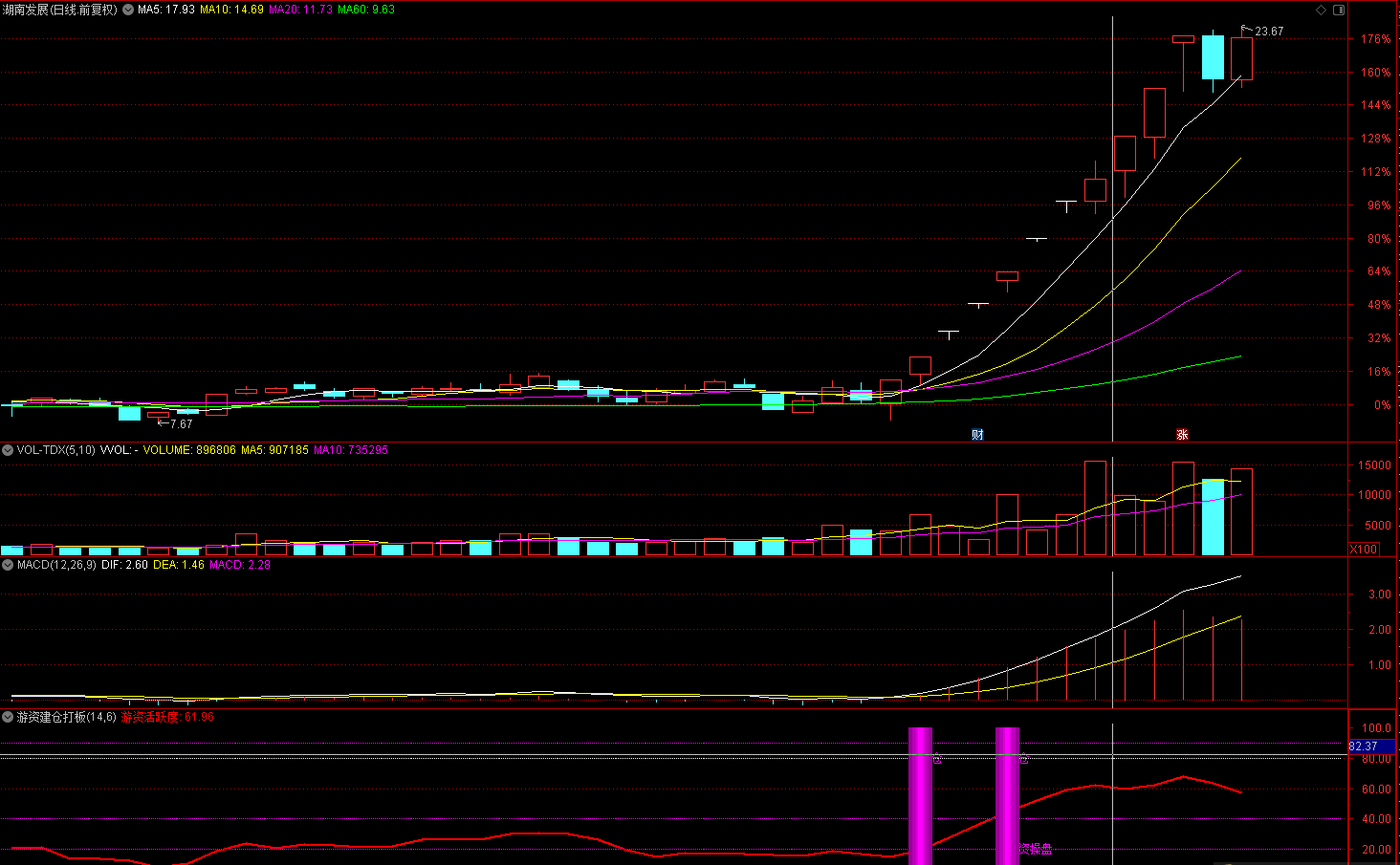Select the MA60 9.63 green label
Image resolution: width=1400 pixels, height=865 pixels.
click(x=366, y=10)
